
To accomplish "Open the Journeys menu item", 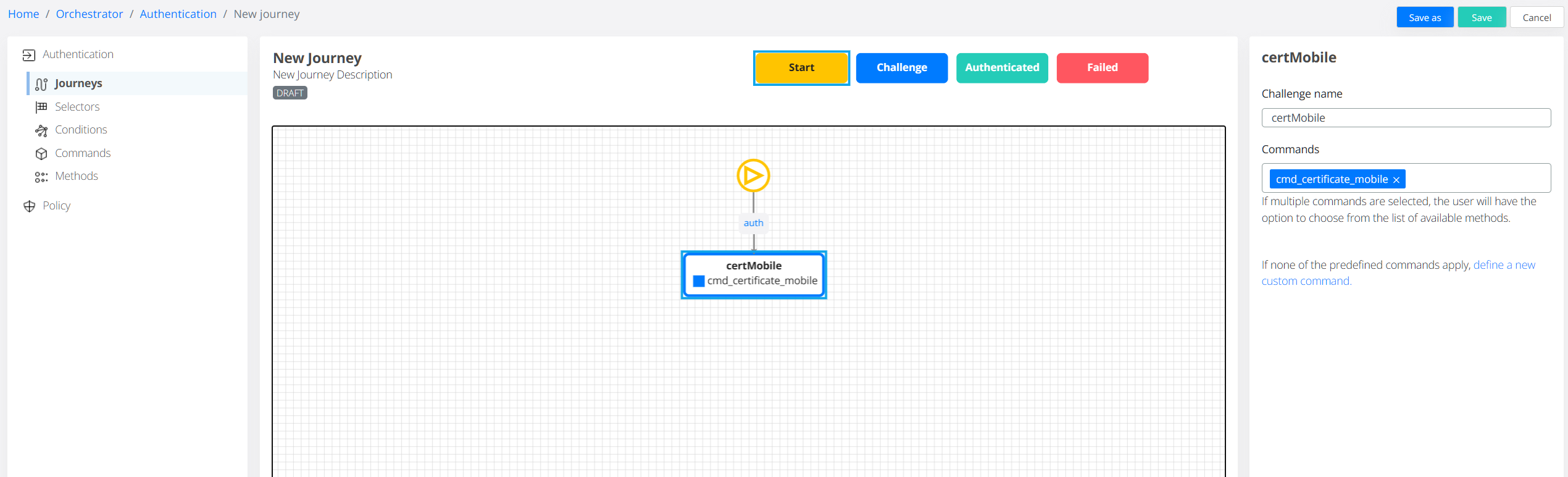I will (x=137, y=83).
